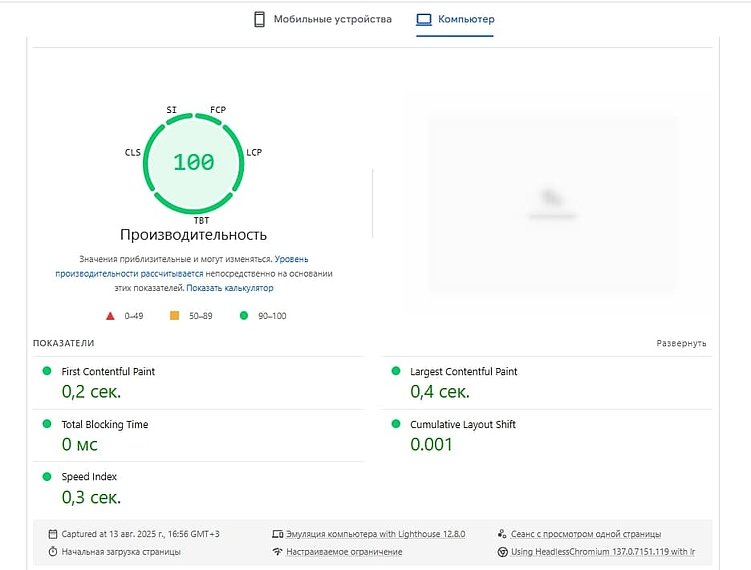Click the Эмуляция компьютера with Lighthouse link
The height and width of the screenshot is (570, 751).
(x=375, y=534)
